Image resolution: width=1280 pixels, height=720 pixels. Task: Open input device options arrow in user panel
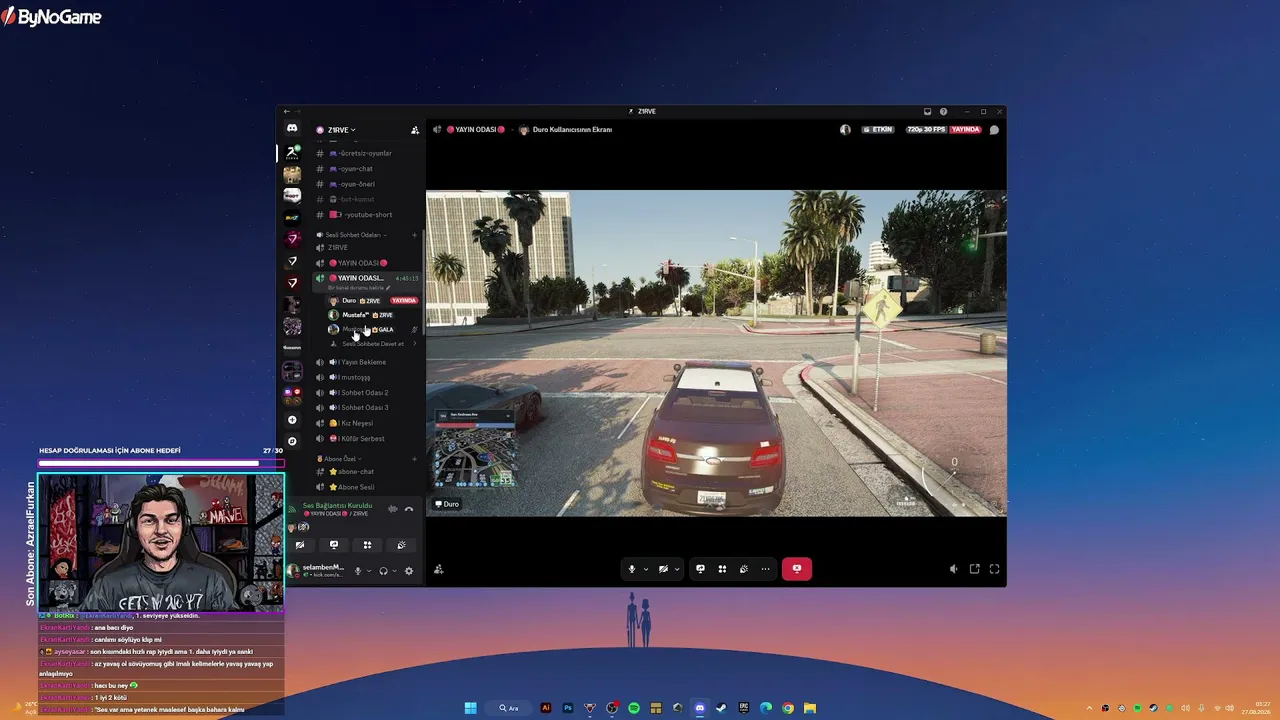pos(369,571)
